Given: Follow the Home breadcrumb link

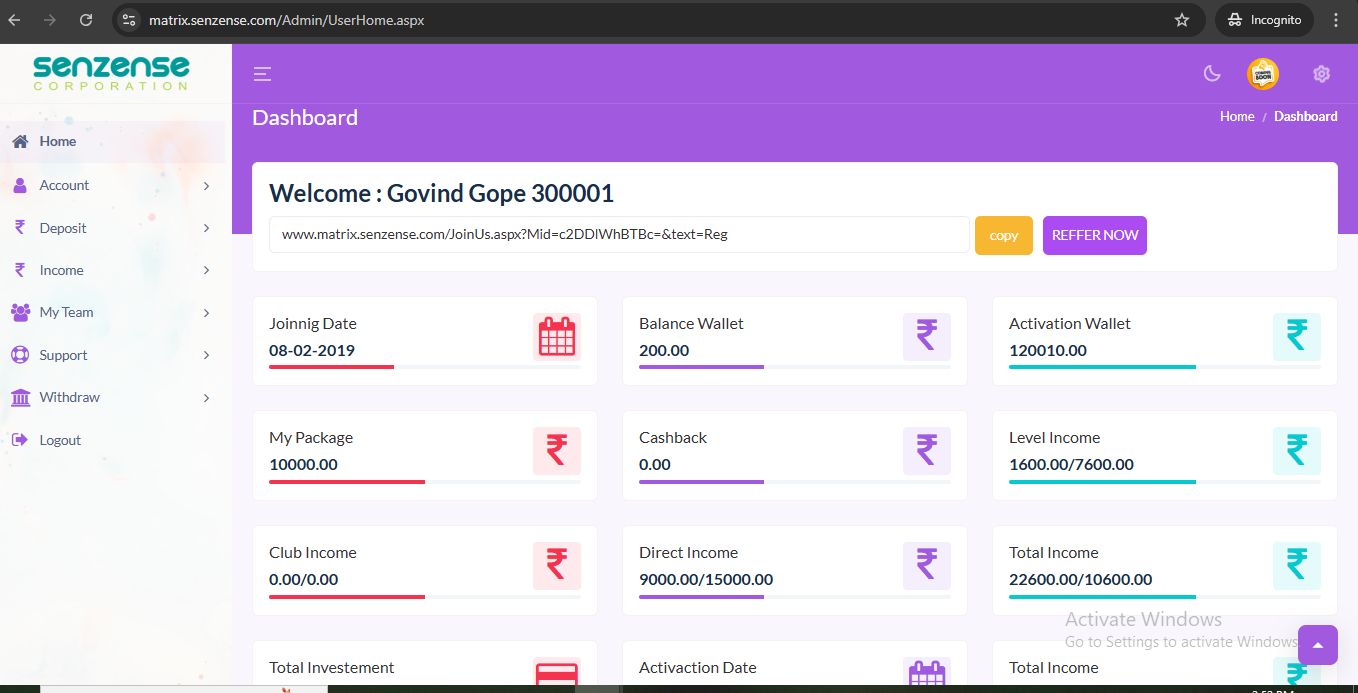Looking at the screenshot, I should 1237,116.
